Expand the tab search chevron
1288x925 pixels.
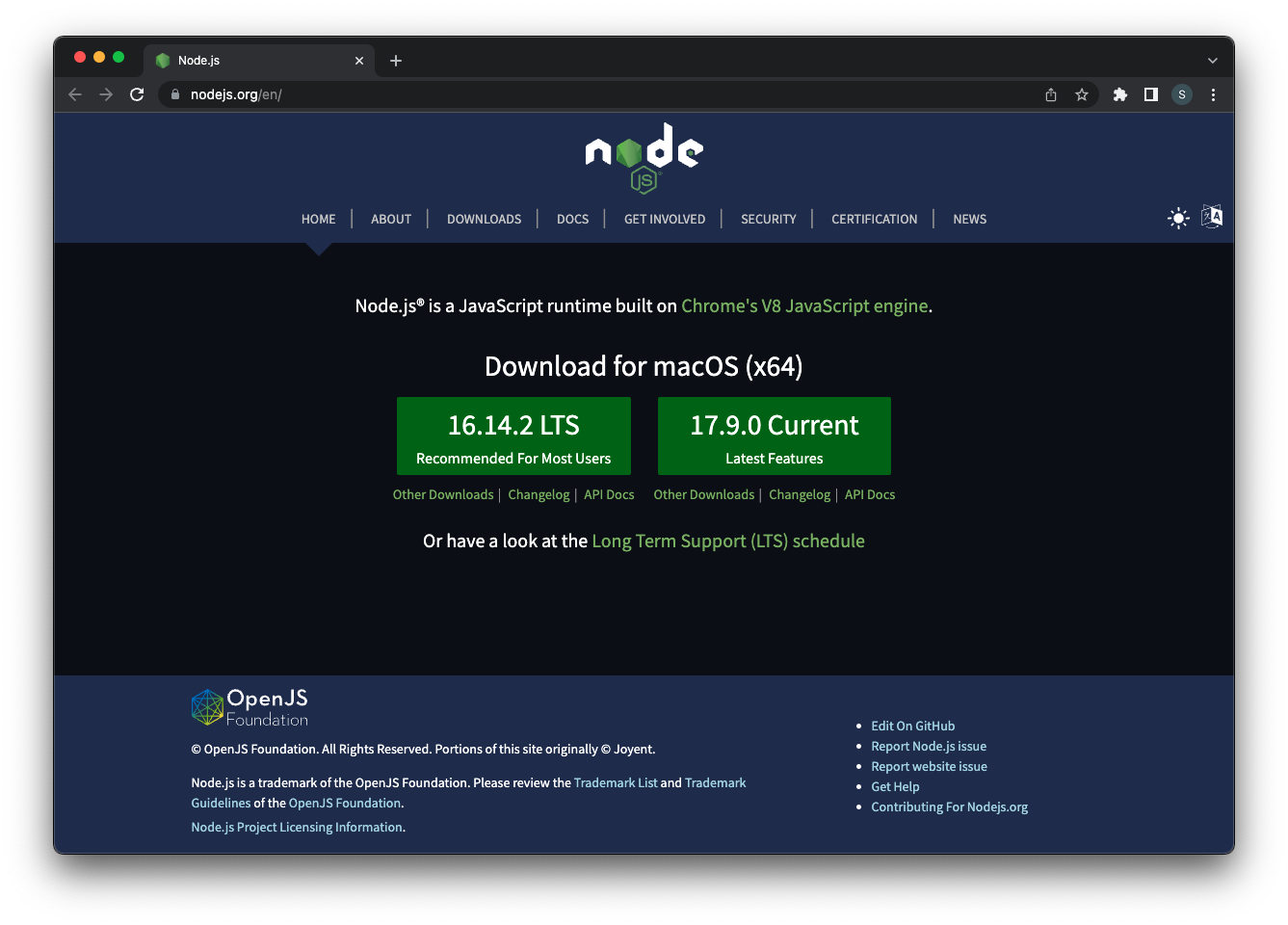click(1213, 61)
